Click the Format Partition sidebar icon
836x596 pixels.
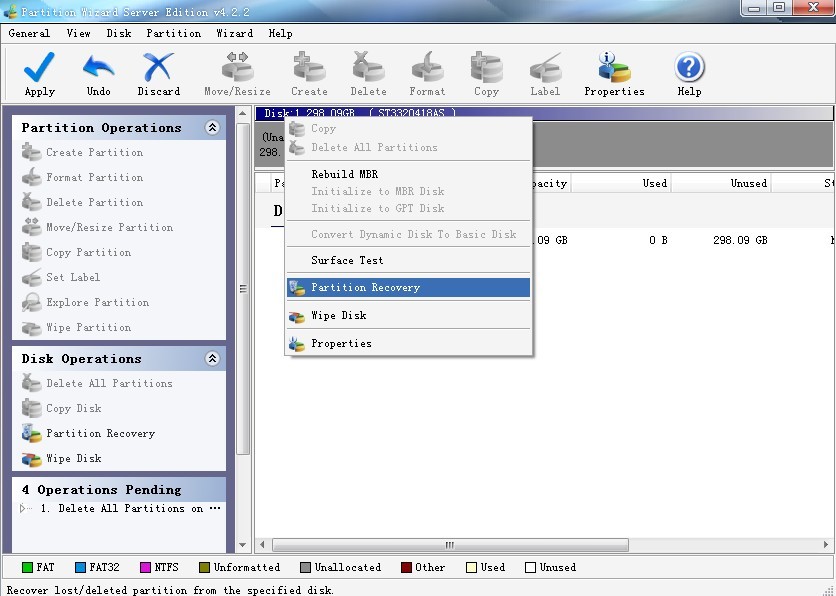point(31,177)
